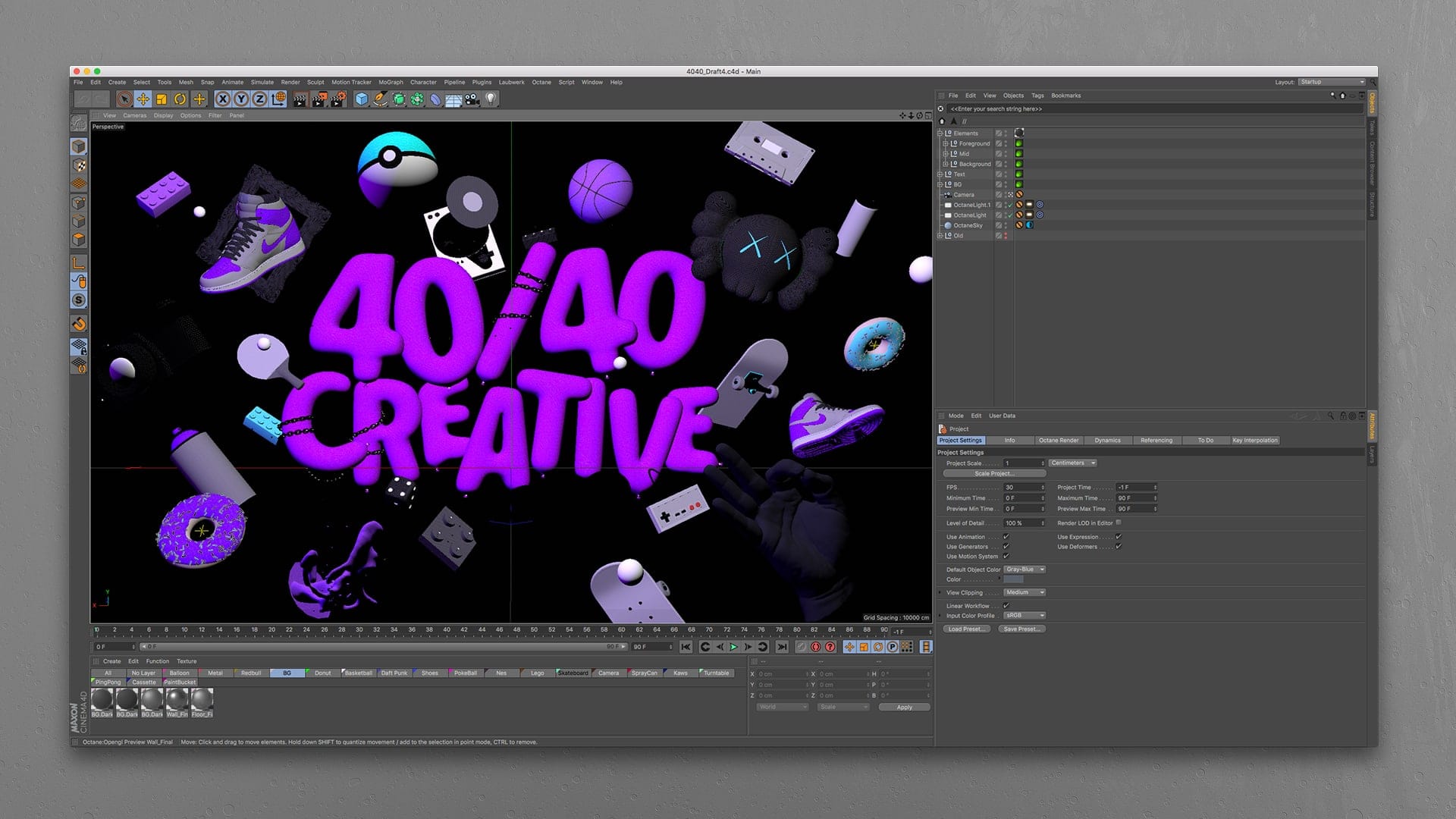Enable Render LOD in Editor checkbox
1456x819 pixels.
pyautogui.click(x=1119, y=522)
